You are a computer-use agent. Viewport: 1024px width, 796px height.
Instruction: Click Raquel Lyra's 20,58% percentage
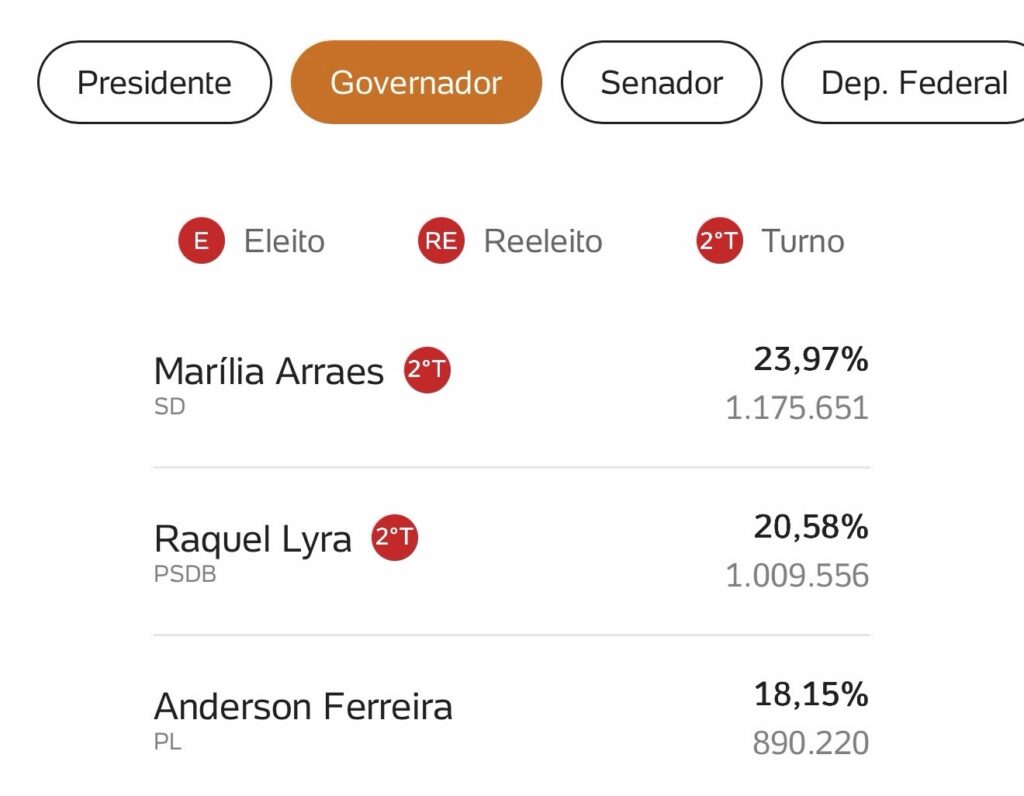point(810,527)
